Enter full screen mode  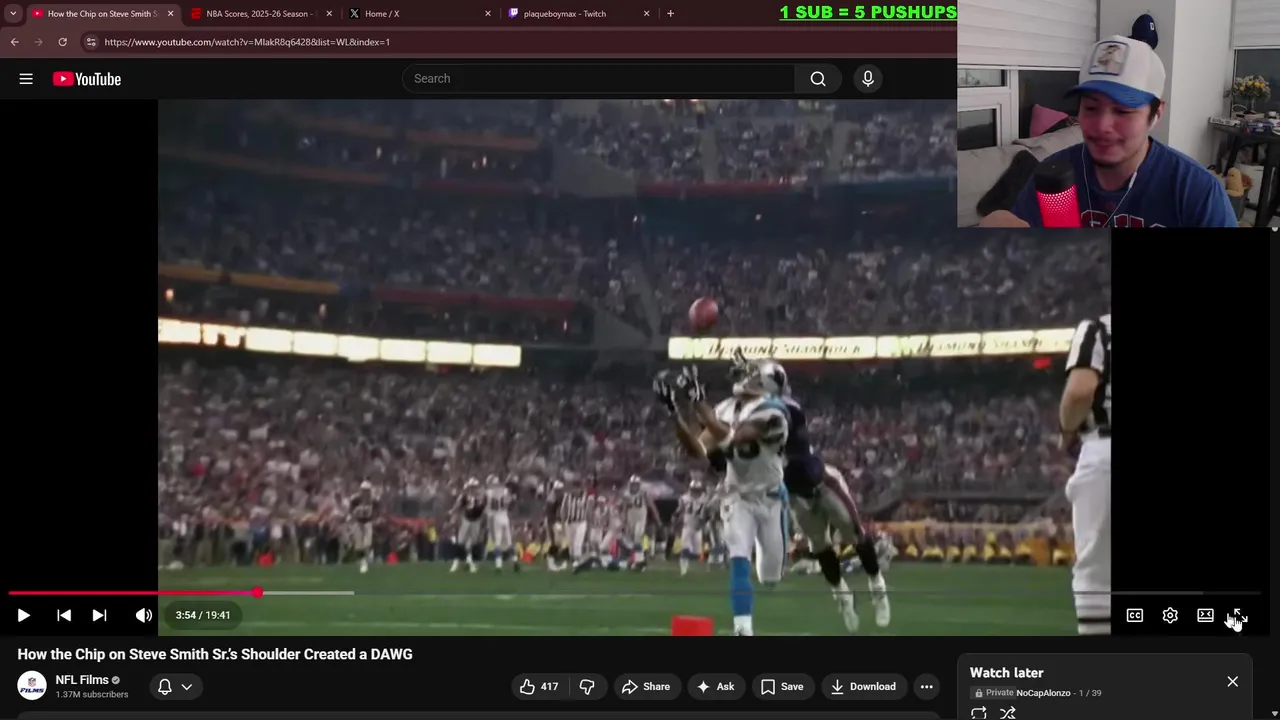[x=1238, y=615]
